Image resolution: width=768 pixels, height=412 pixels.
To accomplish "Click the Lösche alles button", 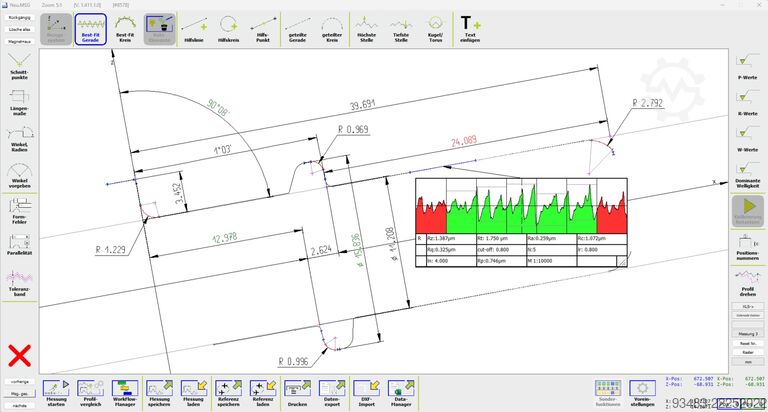I will [x=20, y=29].
